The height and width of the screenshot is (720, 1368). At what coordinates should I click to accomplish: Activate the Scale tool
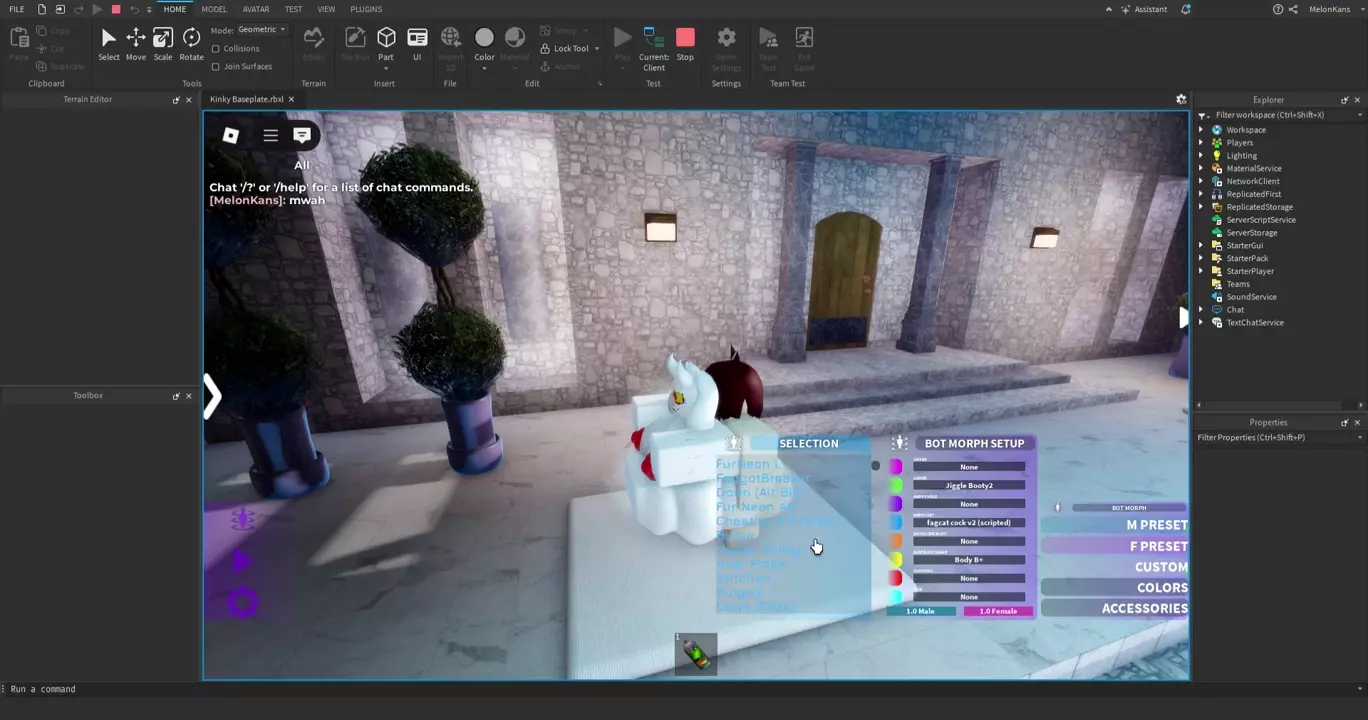coord(163,44)
